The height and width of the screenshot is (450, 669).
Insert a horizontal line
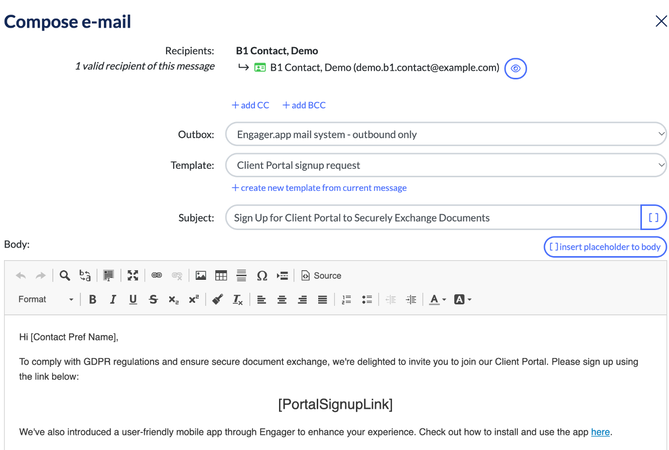click(x=241, y=276)
